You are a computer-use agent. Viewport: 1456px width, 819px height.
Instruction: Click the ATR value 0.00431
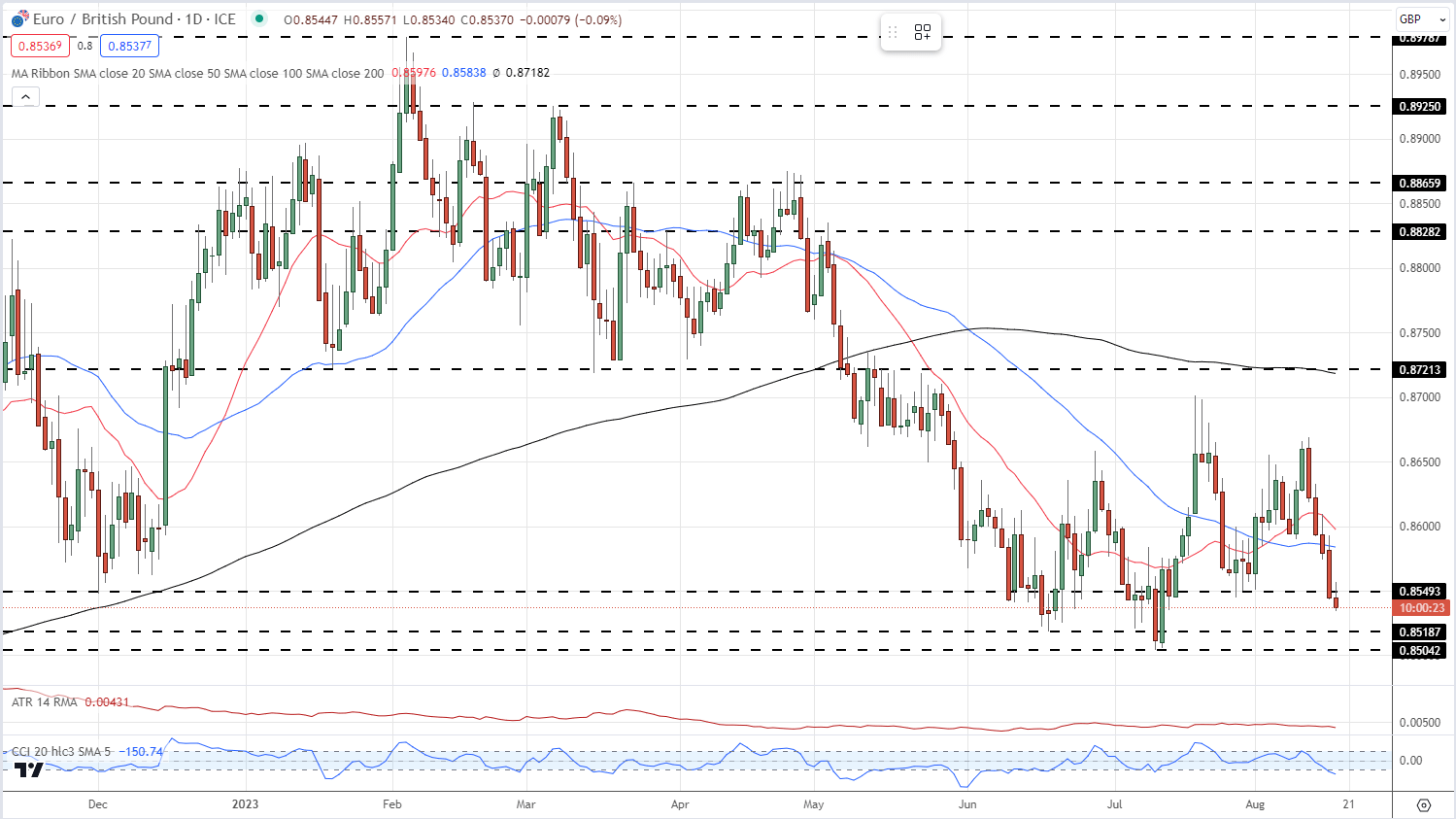[x=107, y=702]
